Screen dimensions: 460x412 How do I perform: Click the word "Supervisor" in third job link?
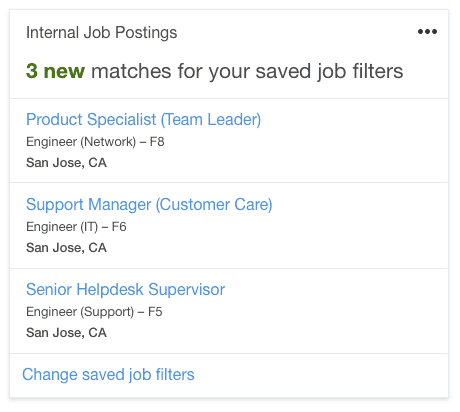(x=187, y=289)
